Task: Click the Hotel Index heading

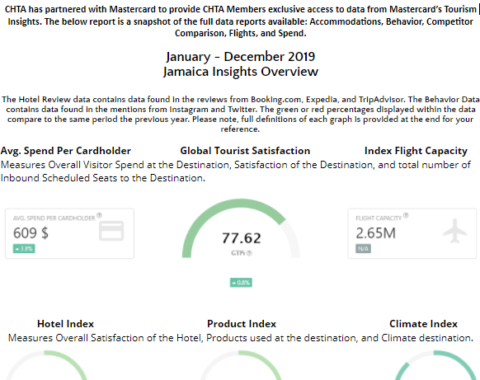Action: tap(66, 324)
